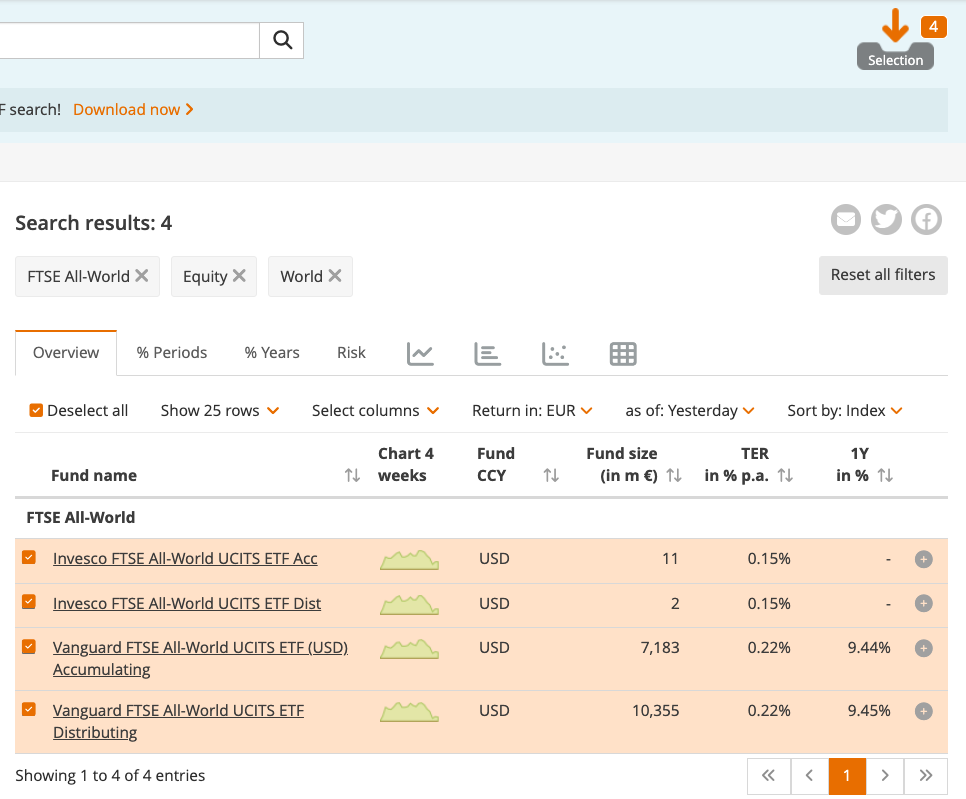Expand the Select columns dropdown
This screenshot has width=966, height=799.
click(x=375, y=410)
